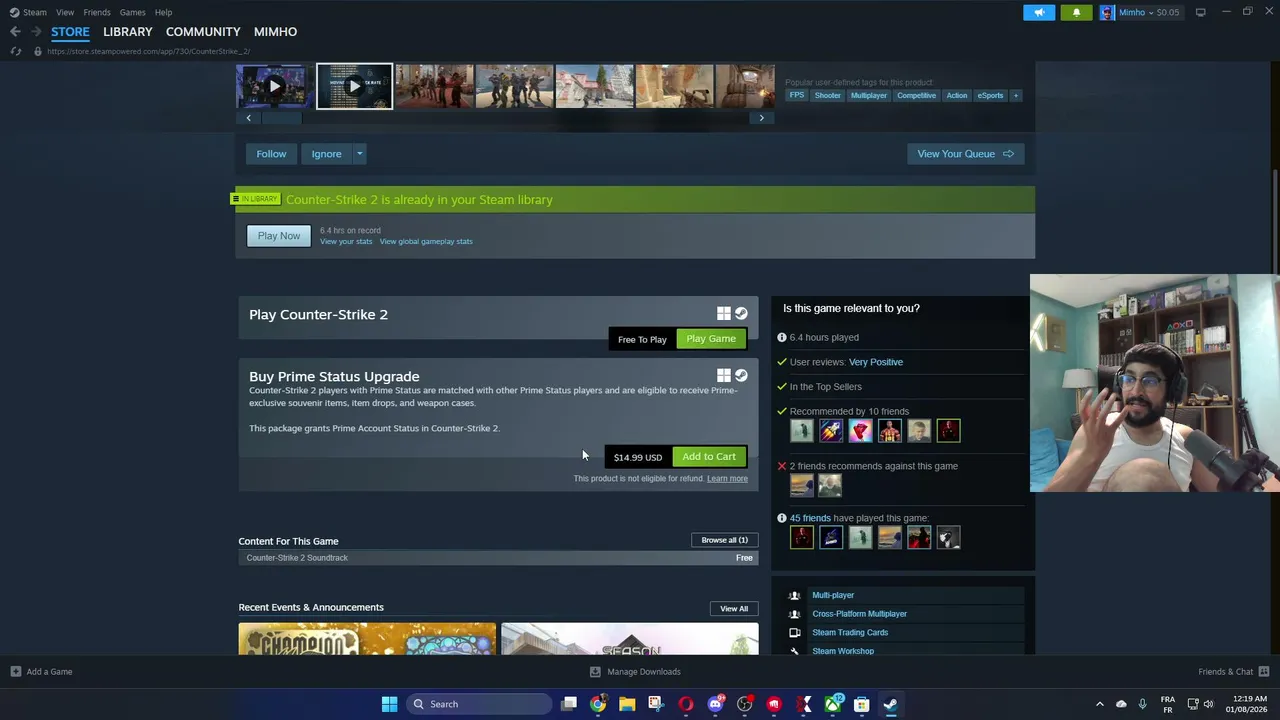Open the notifications bell

[x=1076, y=12]
